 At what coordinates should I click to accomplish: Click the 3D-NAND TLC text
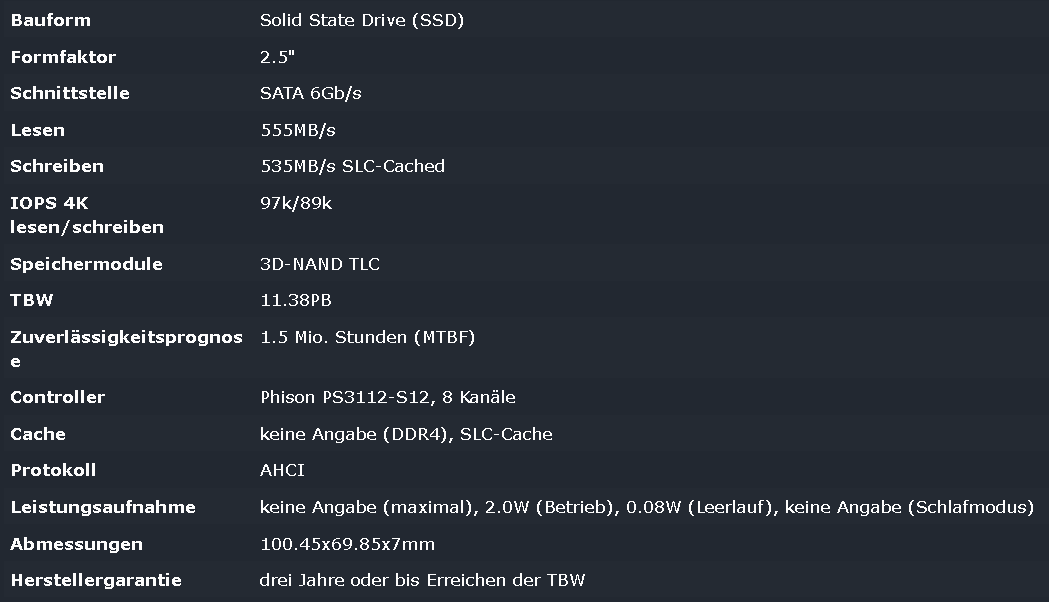coord(320,264)
